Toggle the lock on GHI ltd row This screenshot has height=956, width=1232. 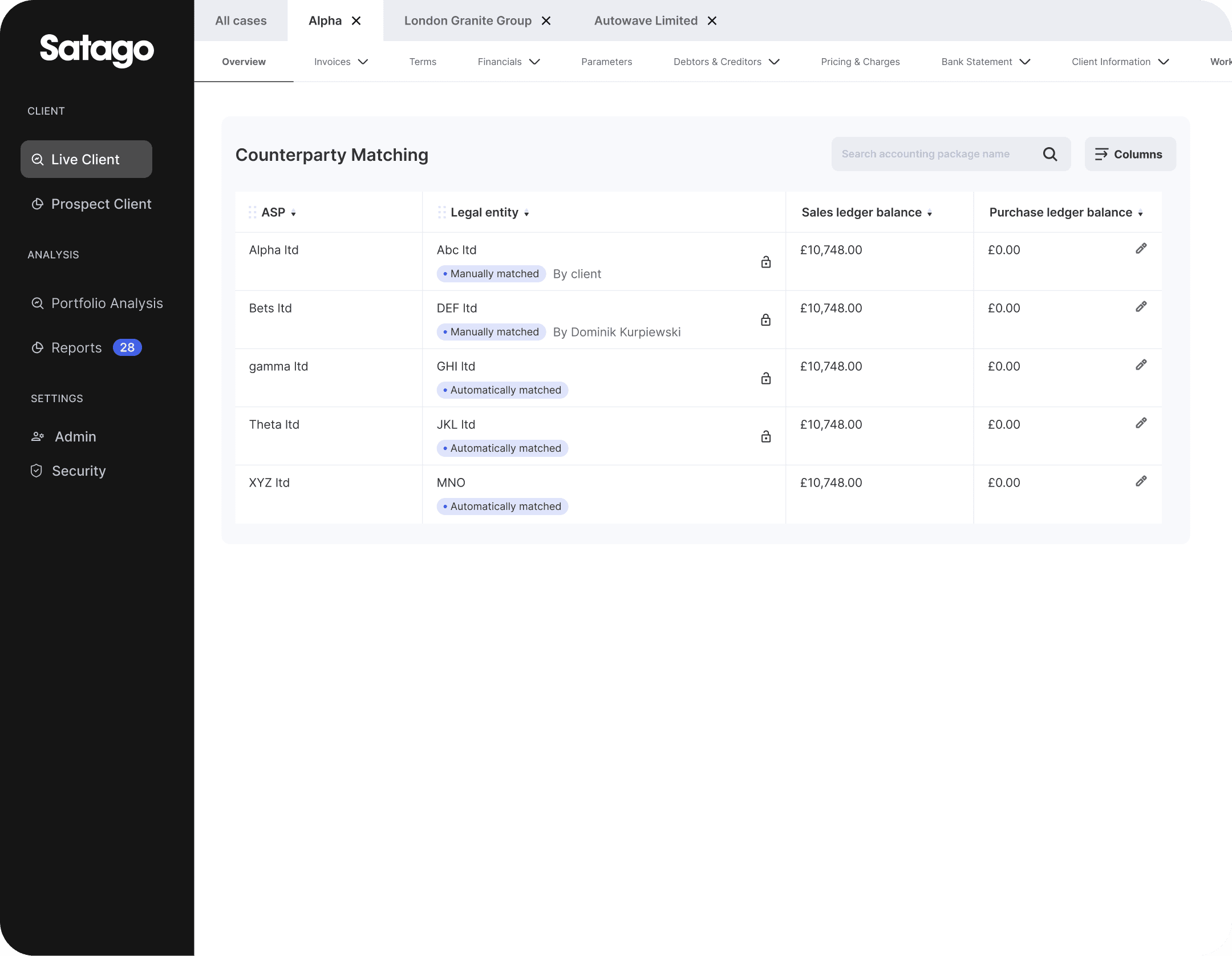click(x=765, y=378)
